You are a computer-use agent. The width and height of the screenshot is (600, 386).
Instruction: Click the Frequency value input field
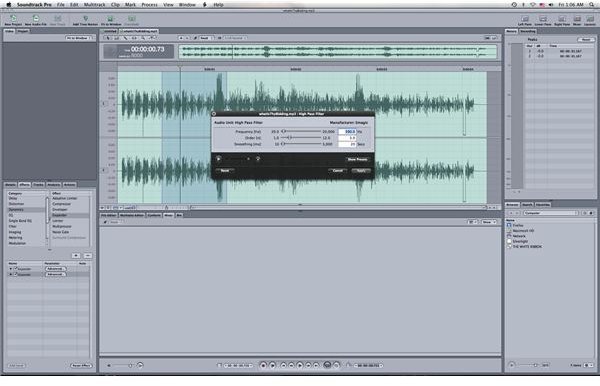(347, 131)
